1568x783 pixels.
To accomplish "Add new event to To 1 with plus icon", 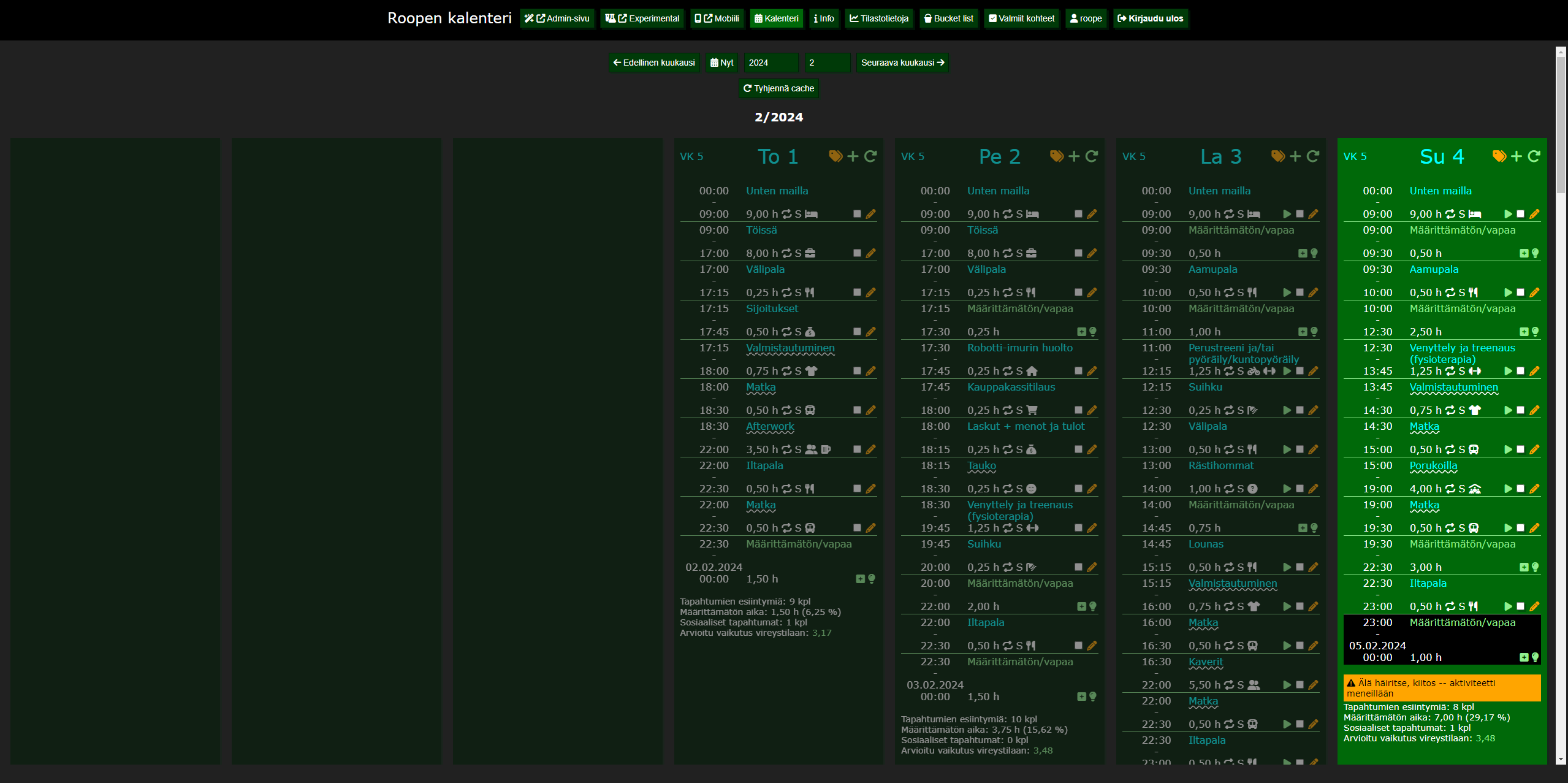I will click(x=853, y=156).
